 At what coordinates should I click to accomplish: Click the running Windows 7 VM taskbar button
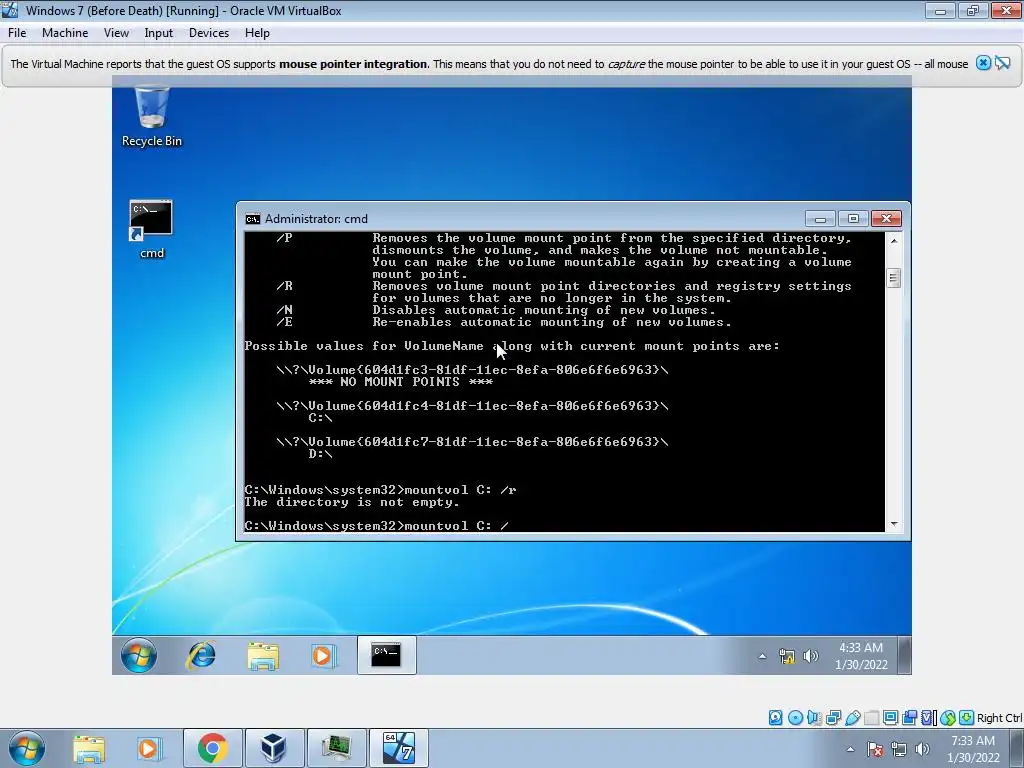(x=398, y=748)
